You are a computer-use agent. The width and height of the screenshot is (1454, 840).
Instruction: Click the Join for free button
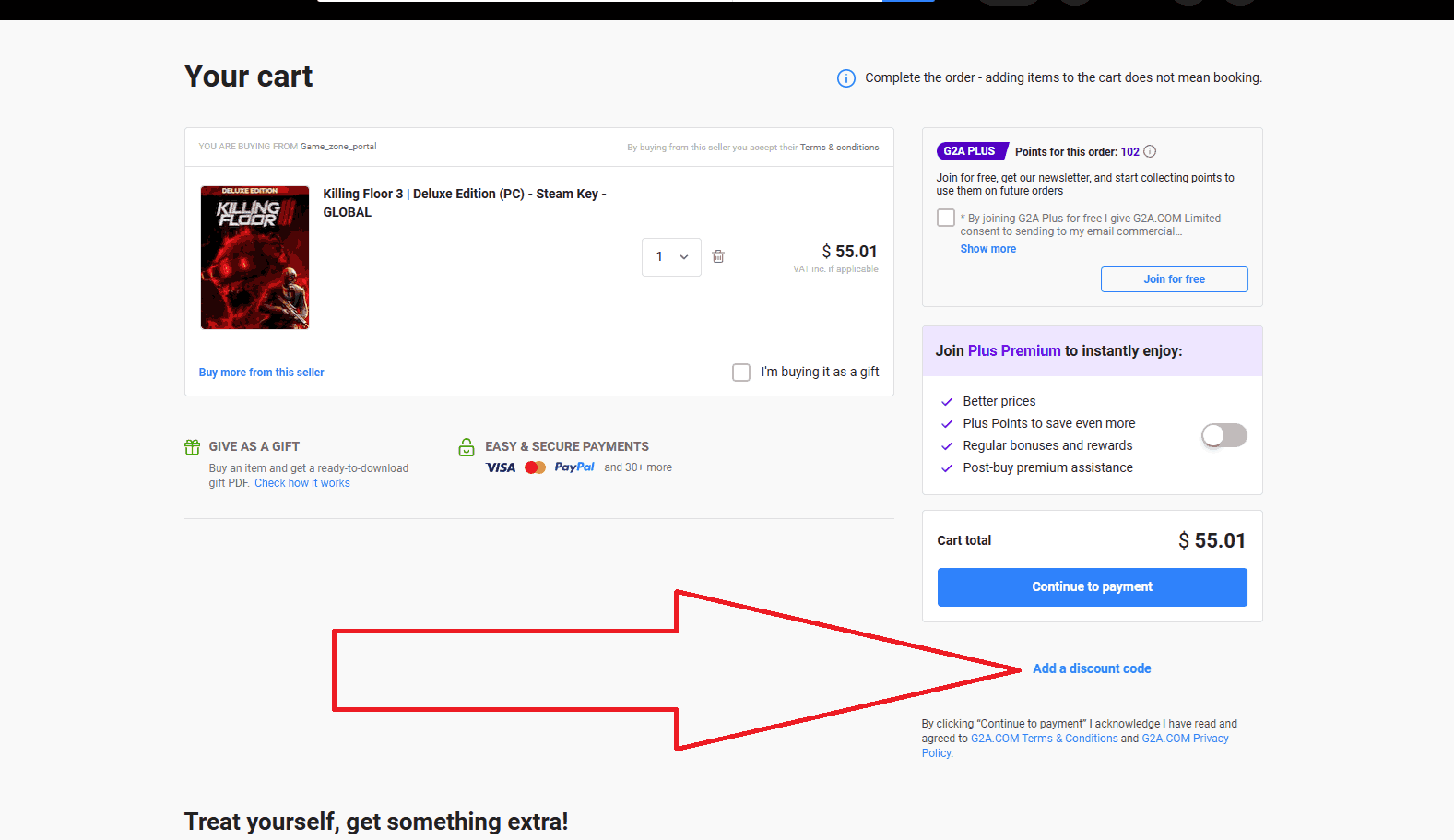coord(1174,279)
